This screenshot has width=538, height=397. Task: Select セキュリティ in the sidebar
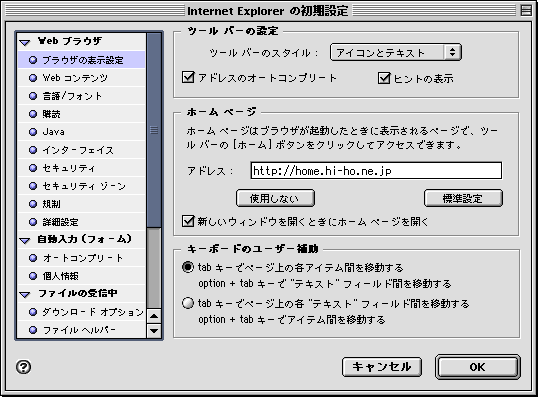82,168
